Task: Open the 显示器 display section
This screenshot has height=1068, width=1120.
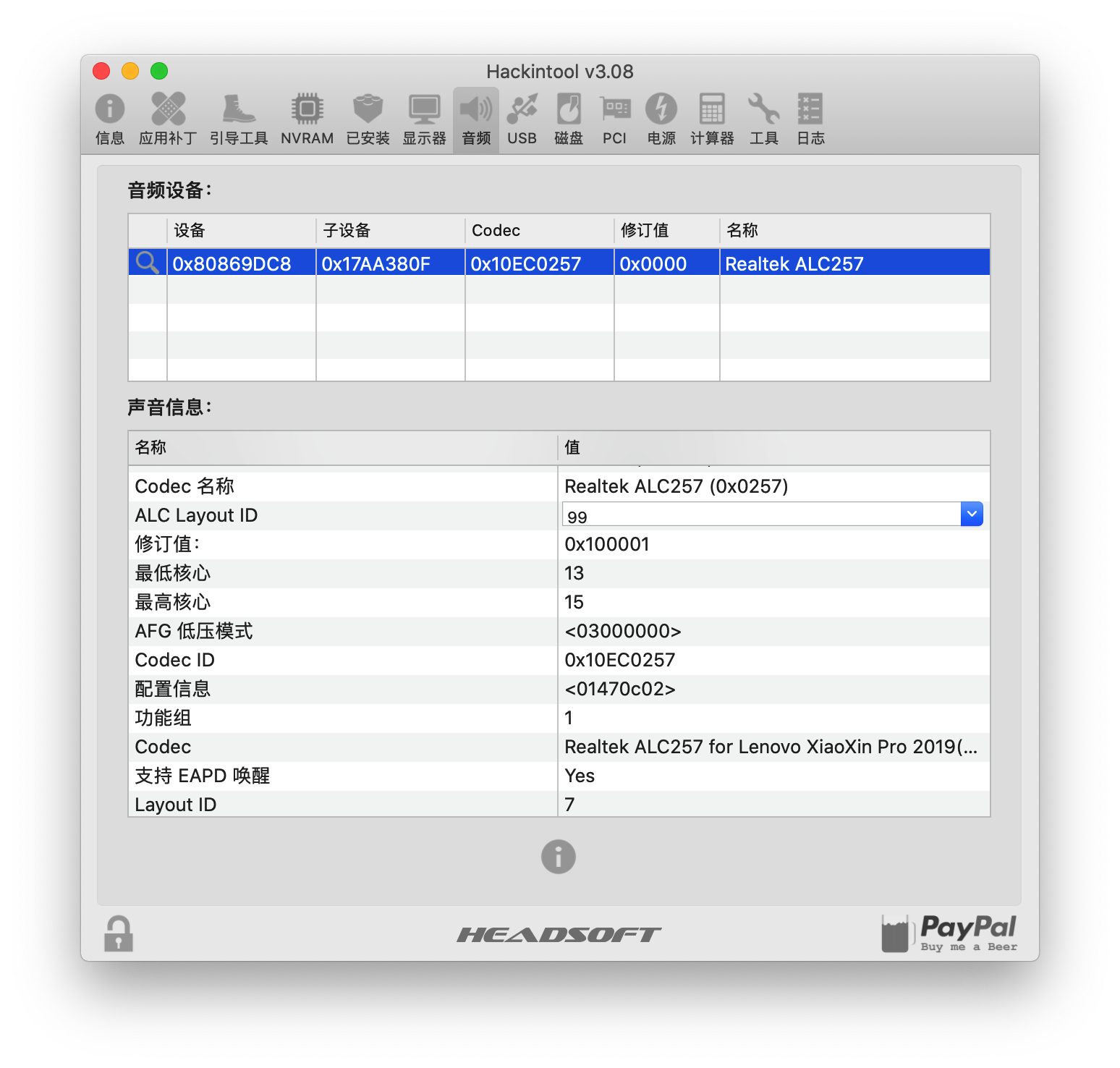Action: (x=424, y=120)
